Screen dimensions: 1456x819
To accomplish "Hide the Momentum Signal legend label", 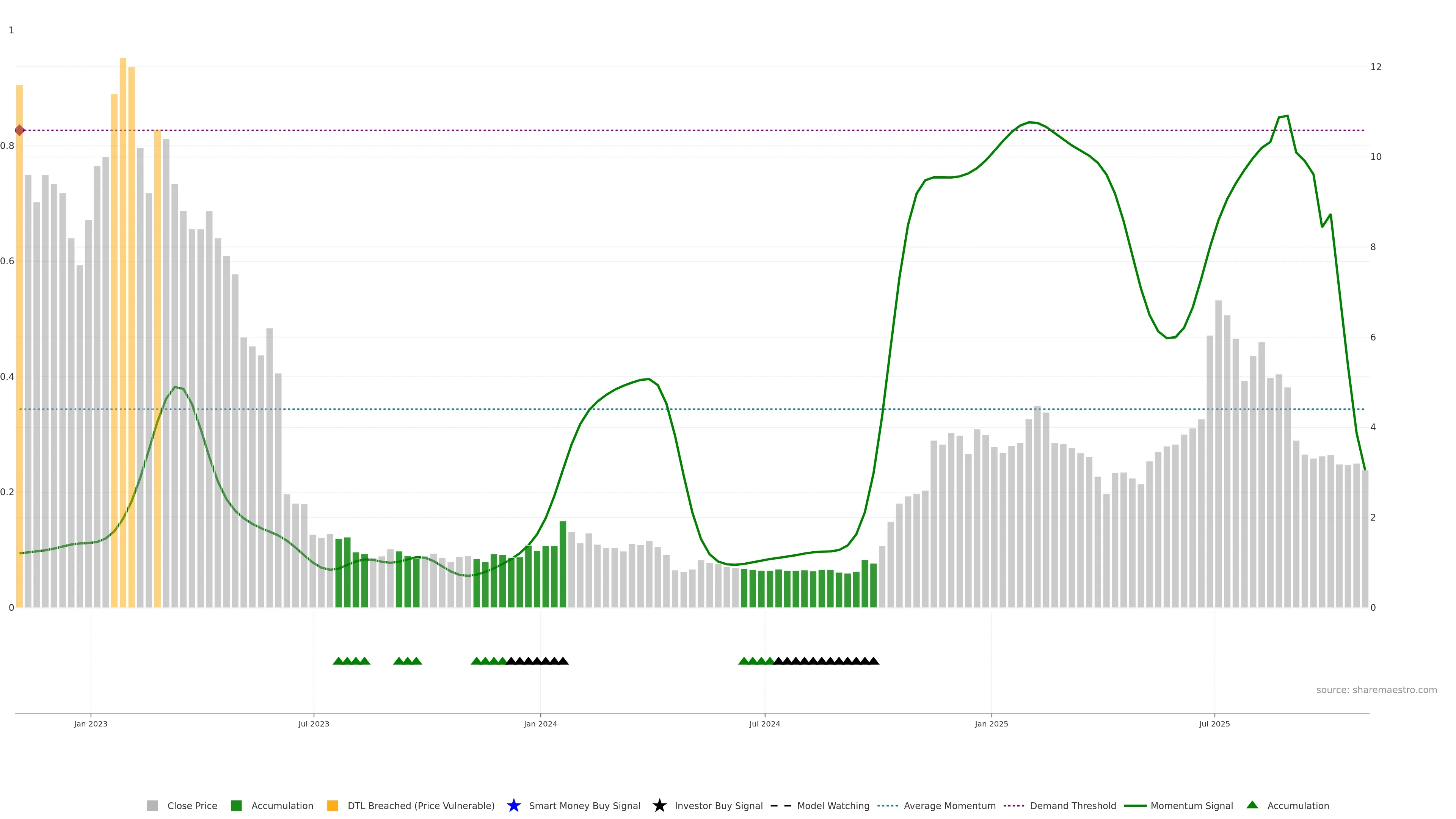I will point(1191,805).
